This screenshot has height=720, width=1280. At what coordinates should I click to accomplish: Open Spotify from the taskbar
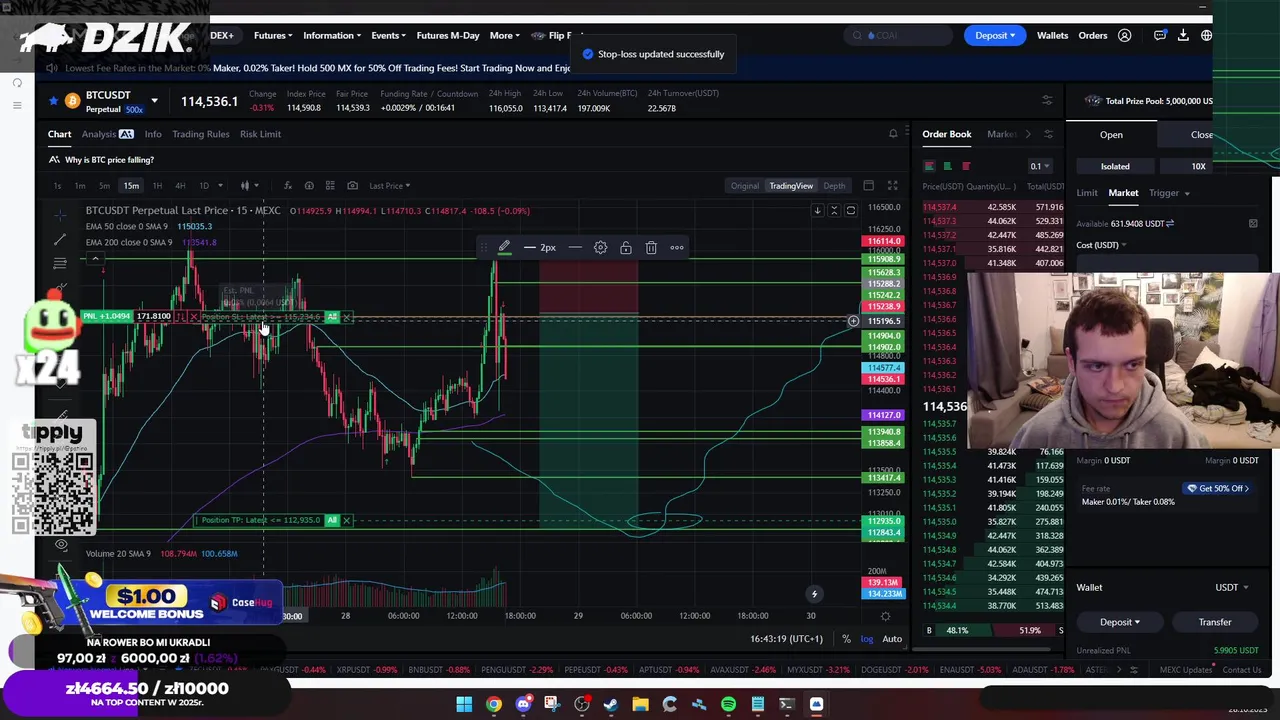pos(728,705)
